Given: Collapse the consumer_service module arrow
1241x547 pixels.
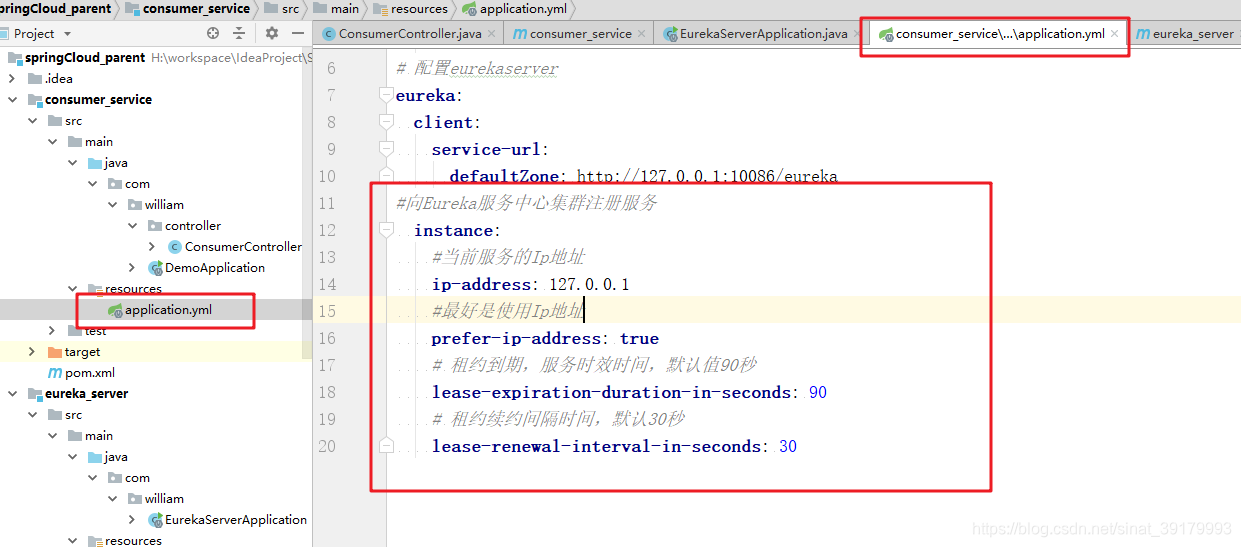Looking at the screenshot, I should tap(12, 99).
